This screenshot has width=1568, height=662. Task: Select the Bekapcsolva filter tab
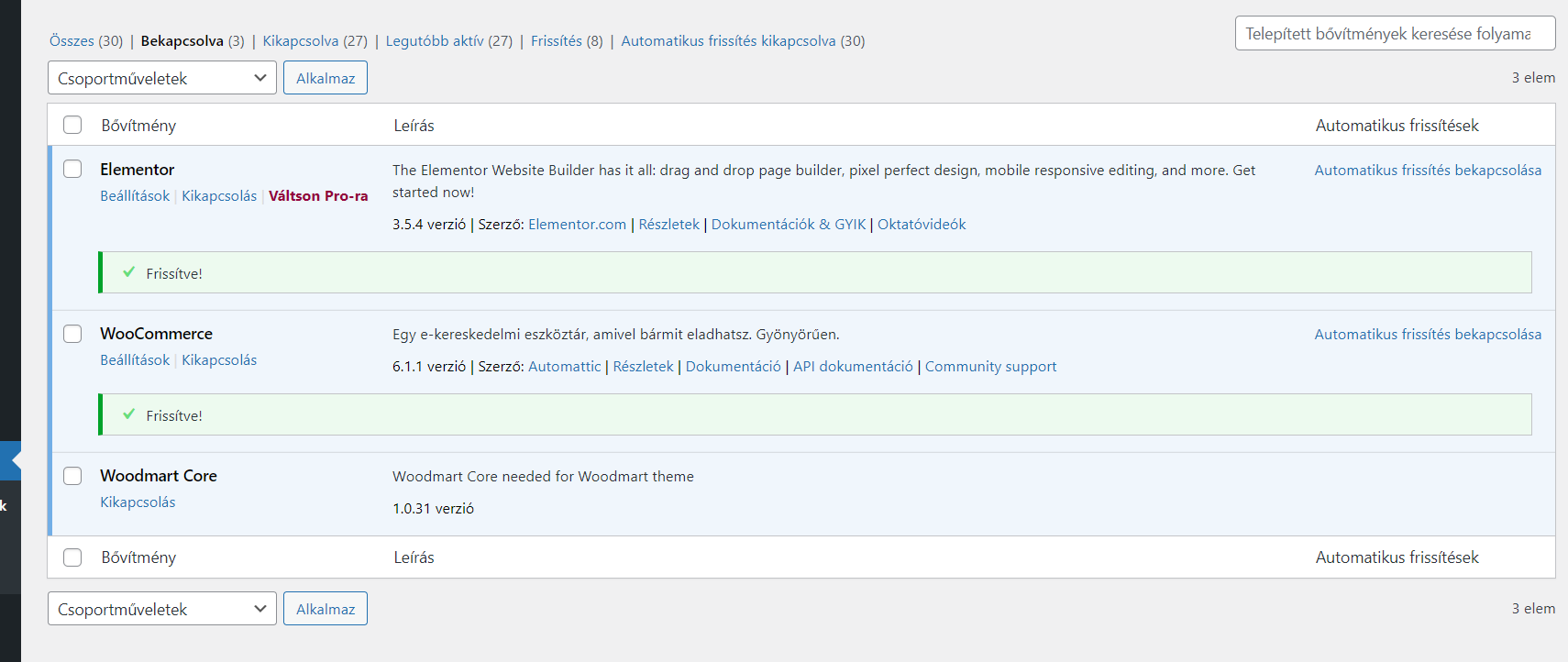pos(193,40)
